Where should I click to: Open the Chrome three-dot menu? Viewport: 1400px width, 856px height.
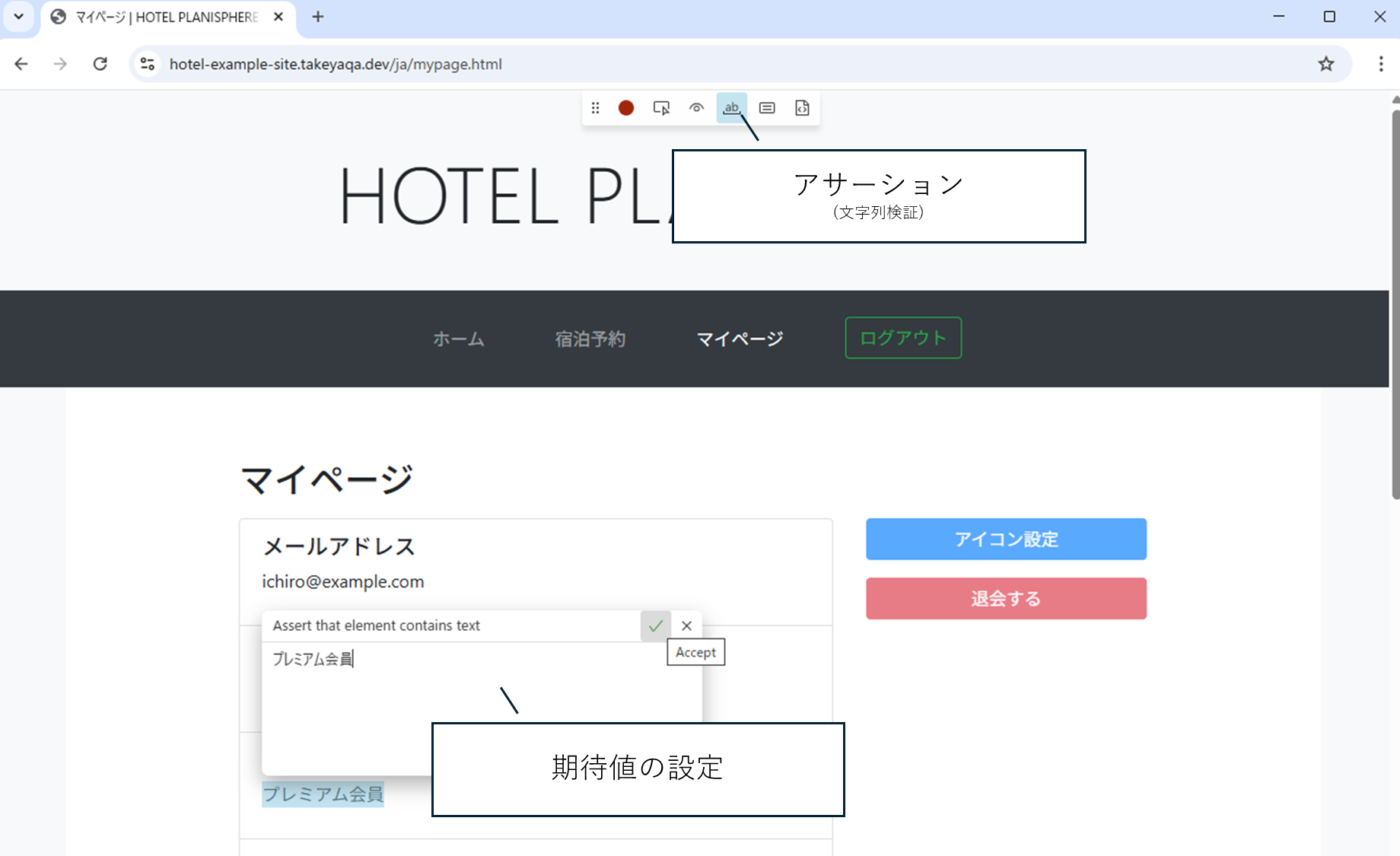(x=1381, y=64)
